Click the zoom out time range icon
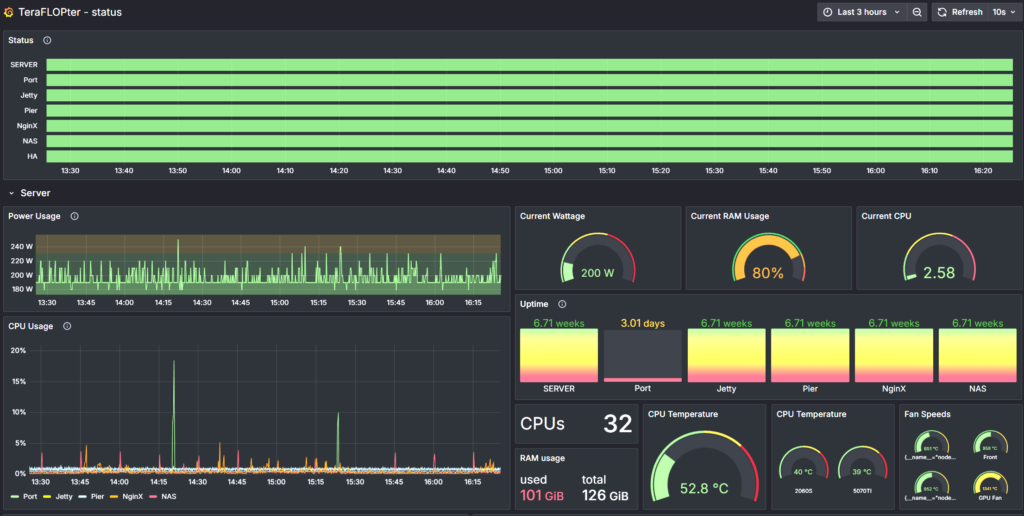 917,12
